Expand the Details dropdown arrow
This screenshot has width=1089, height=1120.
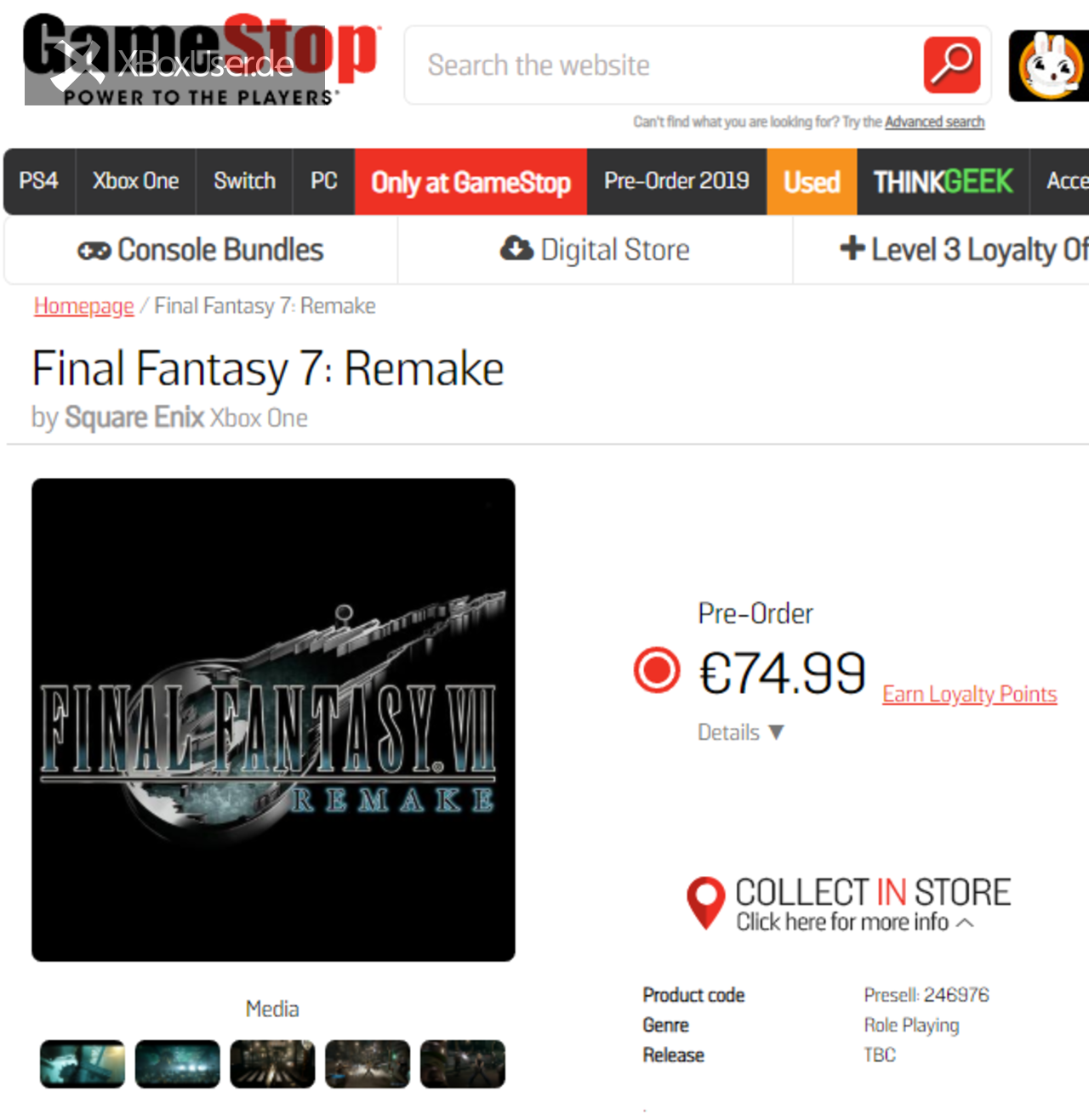click(776, 732)
